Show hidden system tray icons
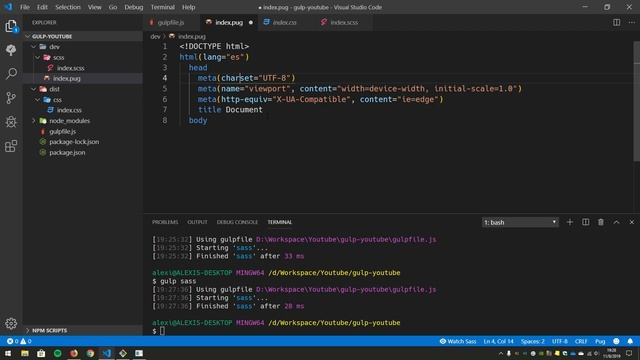This screenshot has height=360, width=640. coord(500,353)
